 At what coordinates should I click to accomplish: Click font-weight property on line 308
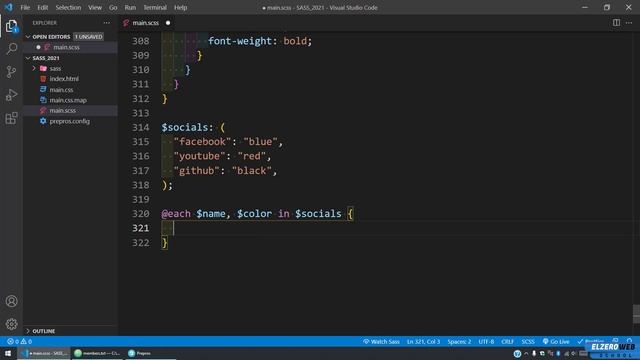pos(240,41)
